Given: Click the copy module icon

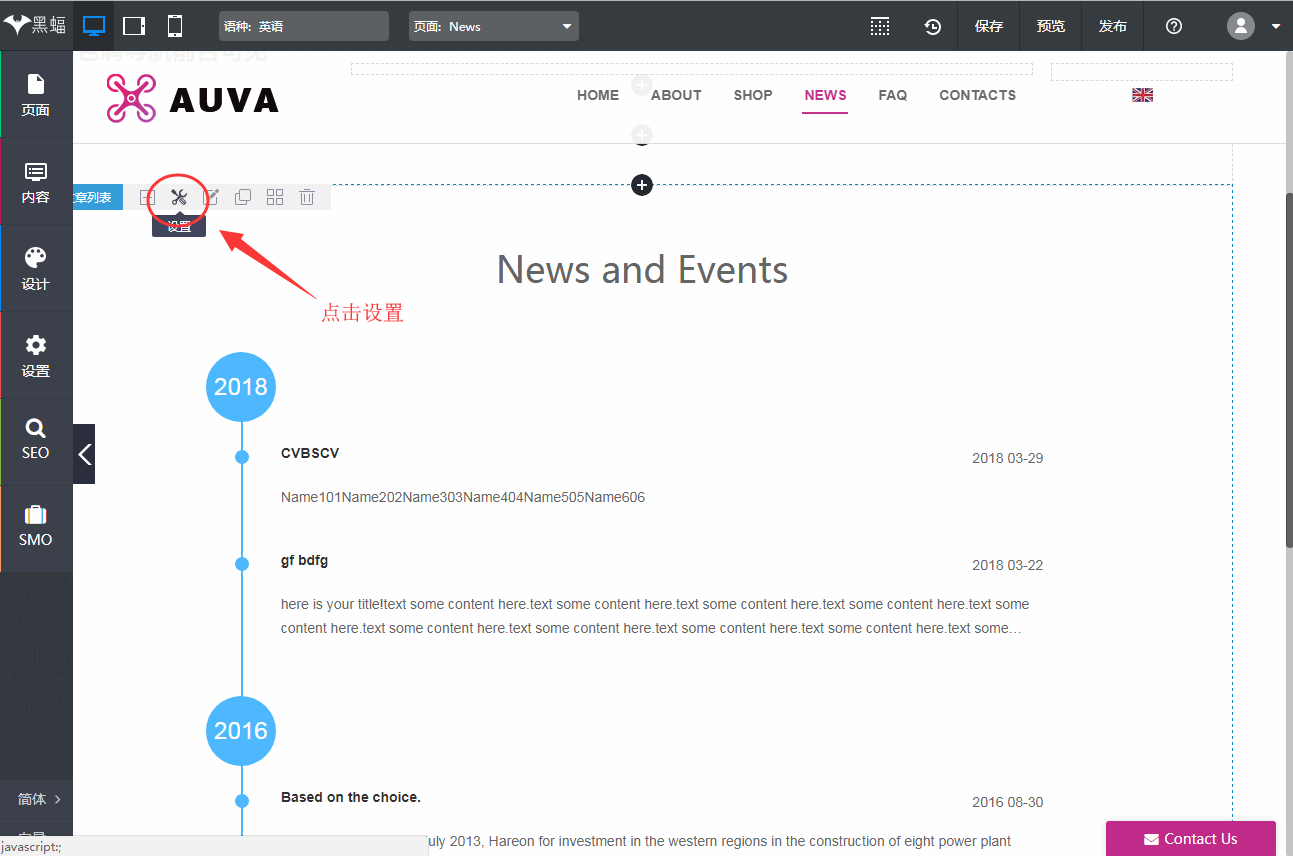Looking at the screenshot, I should [x=242, y=198].
